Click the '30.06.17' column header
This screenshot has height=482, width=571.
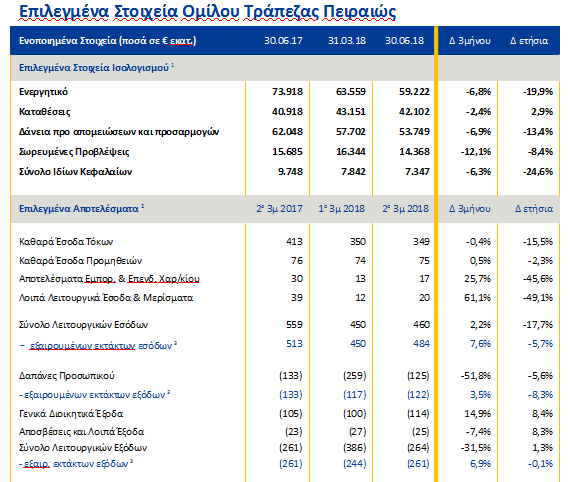[x=283, y=41]
